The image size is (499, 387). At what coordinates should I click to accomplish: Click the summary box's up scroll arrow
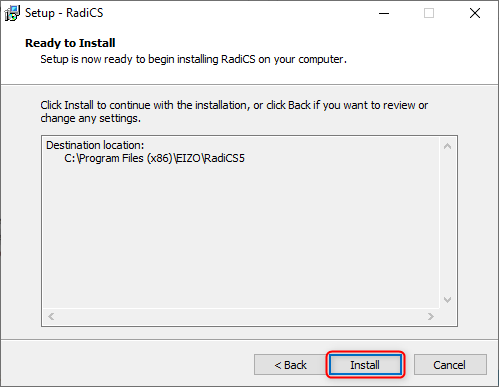click(448, 146)
